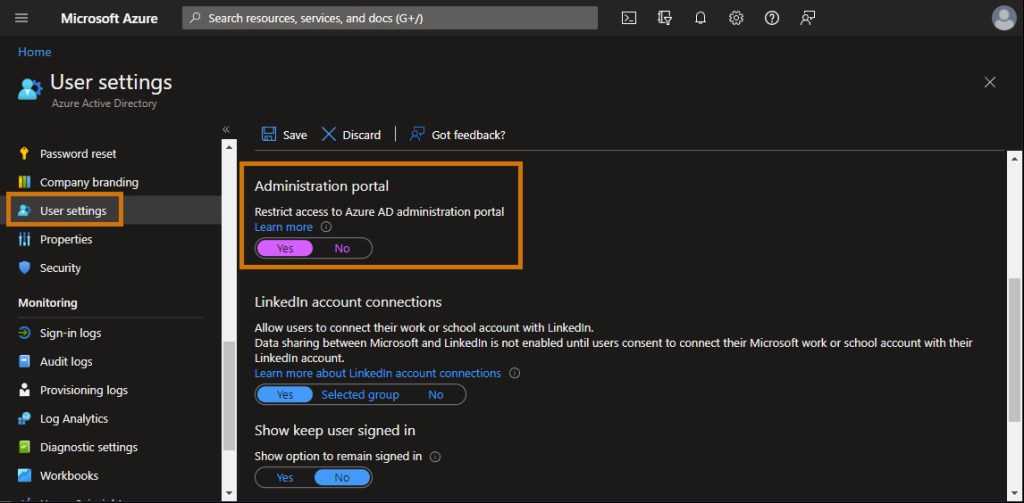Click the Company branding icon

point(24,182)
